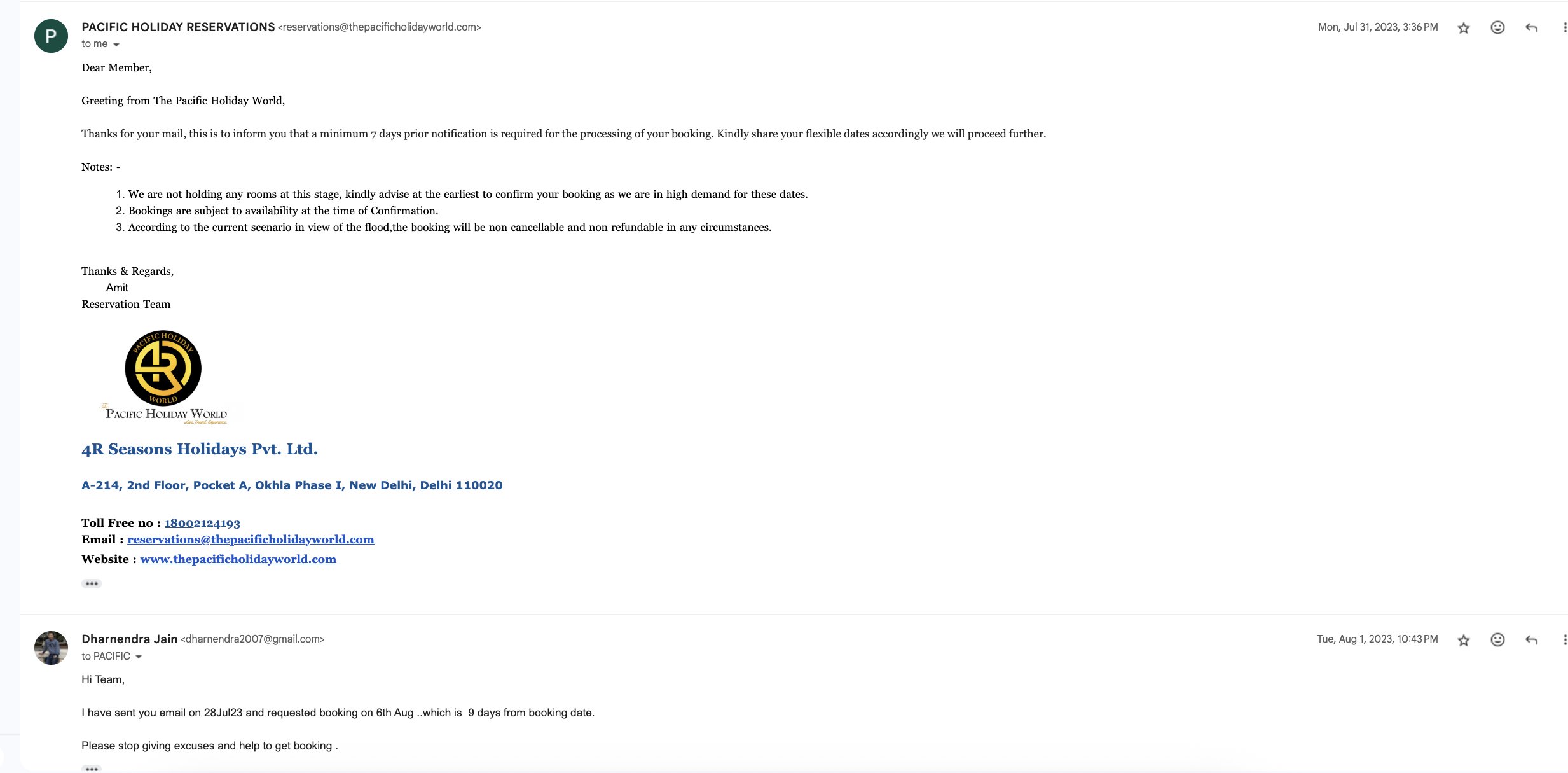
Task: Reply to Dharnendra Jain's message
Action: (x=1532, y=639)
